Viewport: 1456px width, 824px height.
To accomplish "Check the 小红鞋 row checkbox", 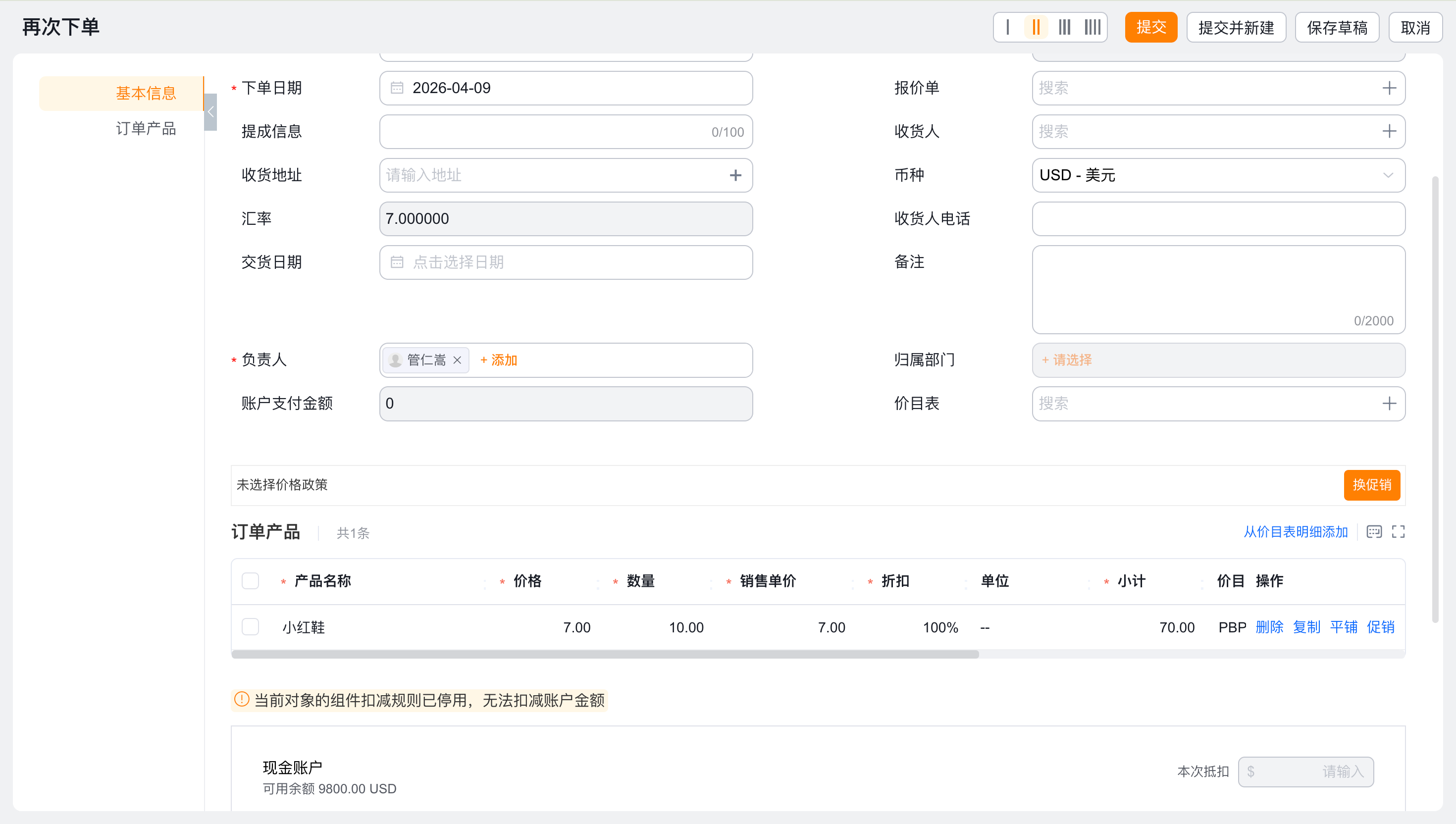I will [x=250, y=627].
